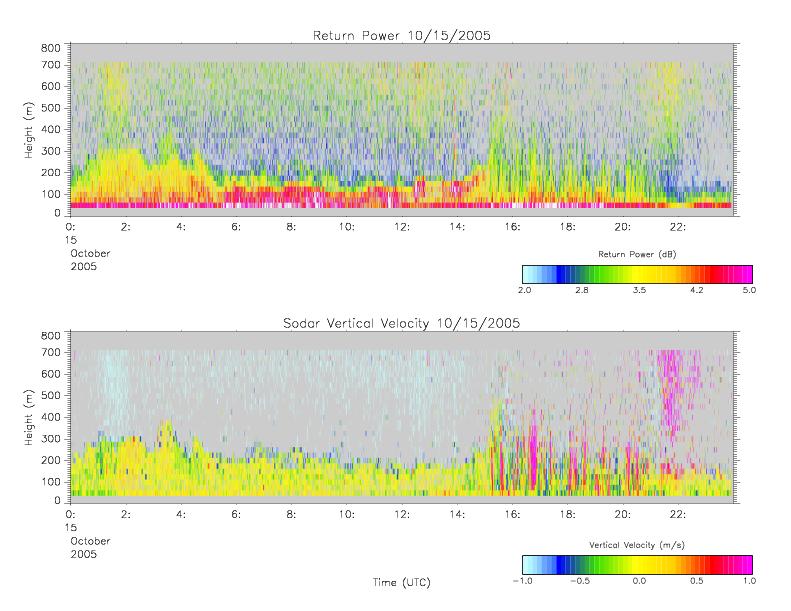
Task: Click "700" height tick on Vertical Velocity plot
Action: (x=50, y=353)
